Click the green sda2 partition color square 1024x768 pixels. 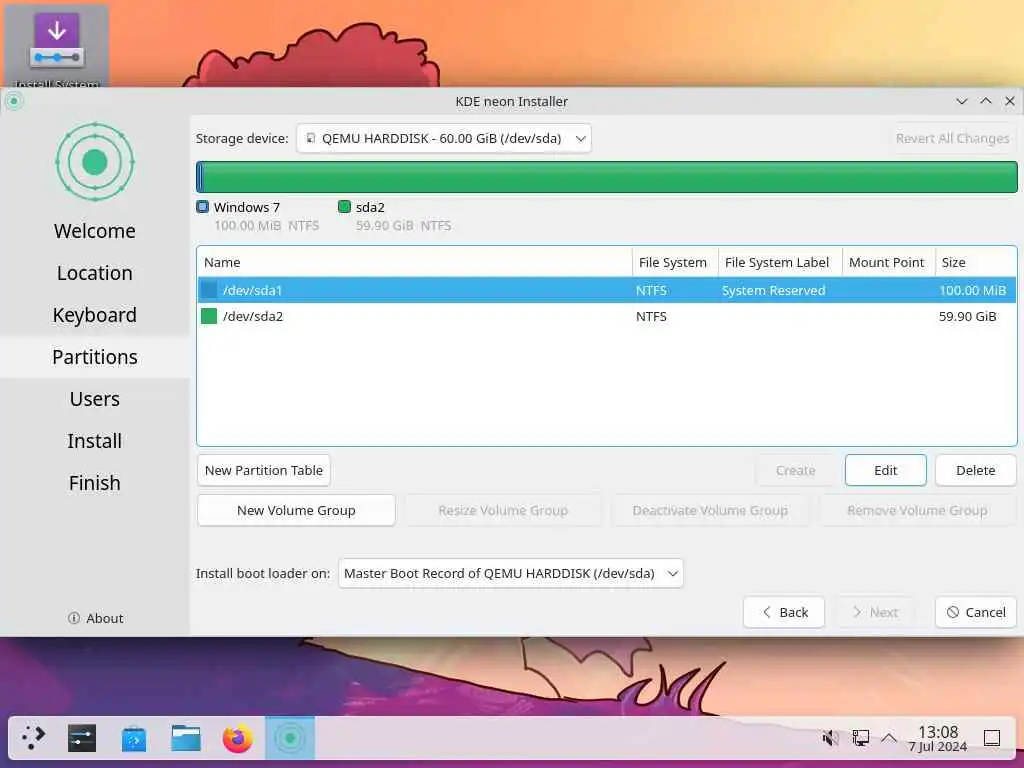tap(209, 316)
